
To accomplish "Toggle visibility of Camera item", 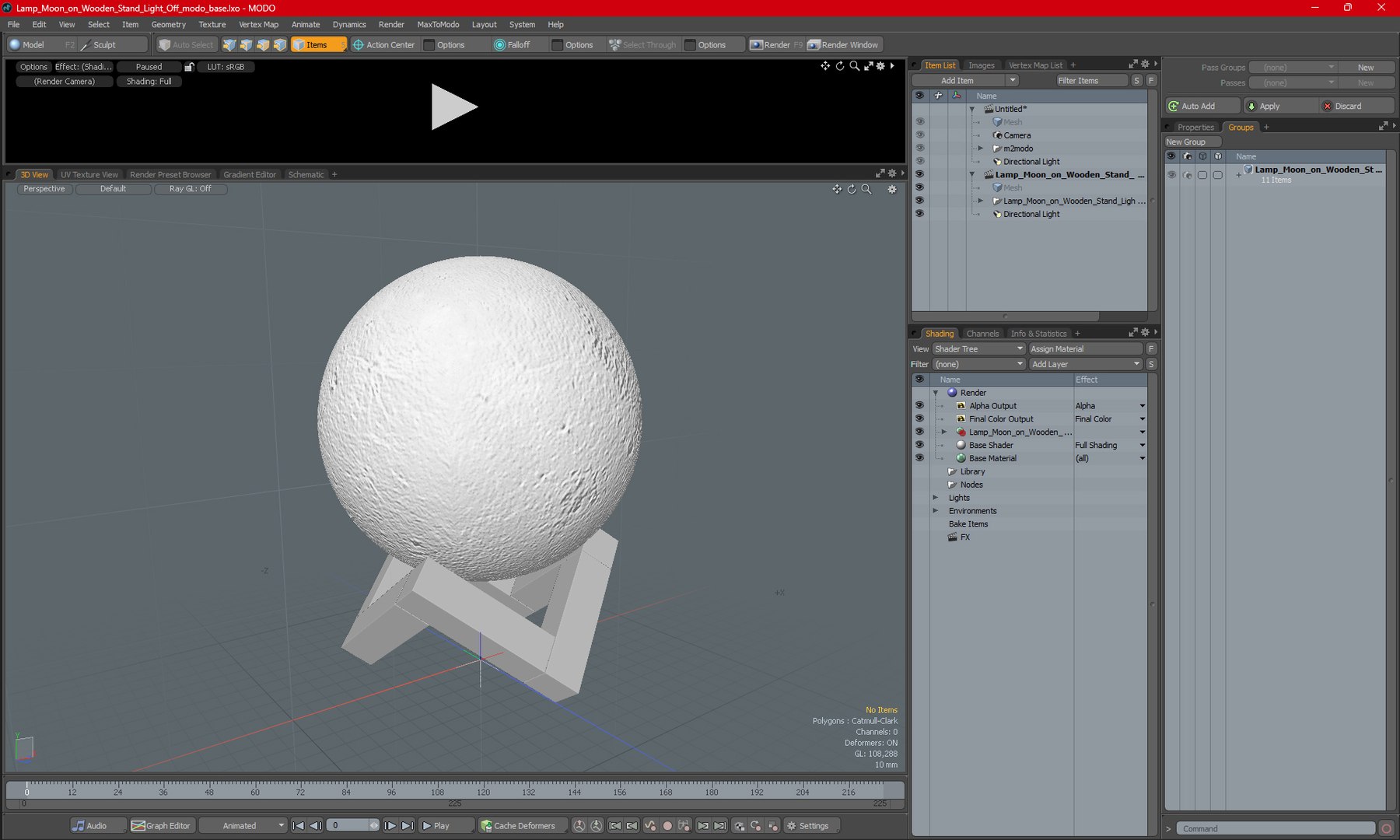I will pos(919,135).
